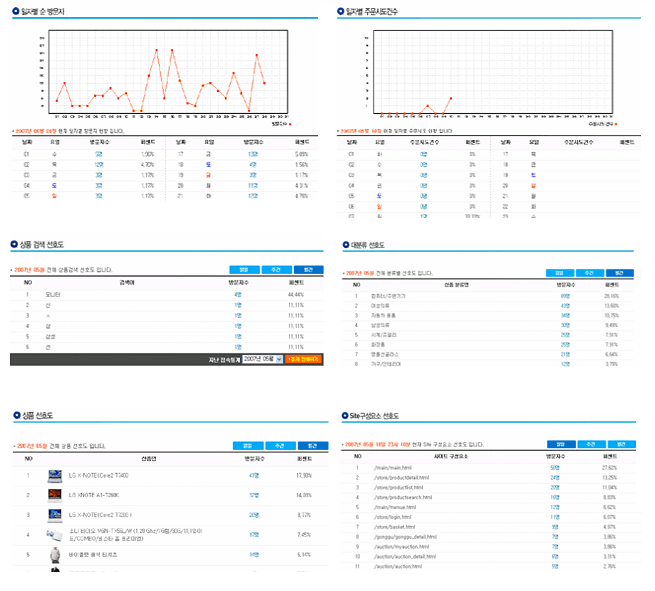Select 월간 tab in 상품 선호도 section
This screenshot has width=655, height=591.
coord(311,446)
